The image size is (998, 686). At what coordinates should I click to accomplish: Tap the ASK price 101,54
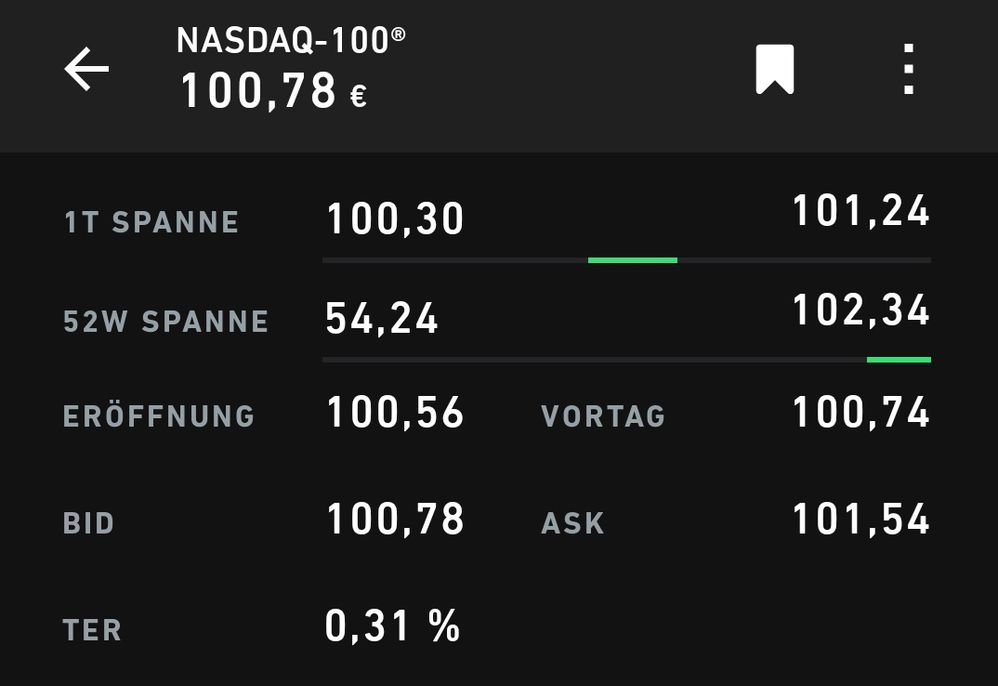861,520
